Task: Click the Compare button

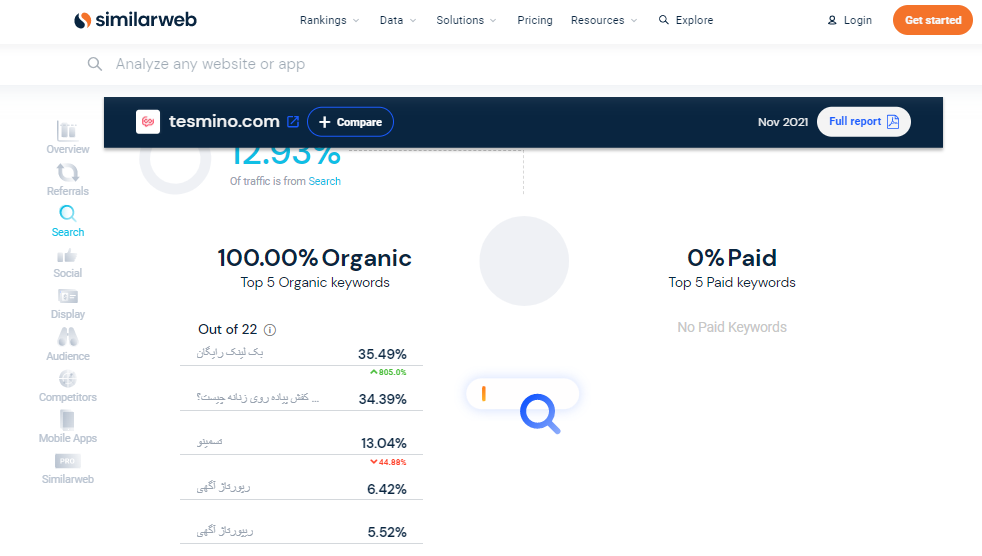Action: pyautogui.click(x=350, y=121)
